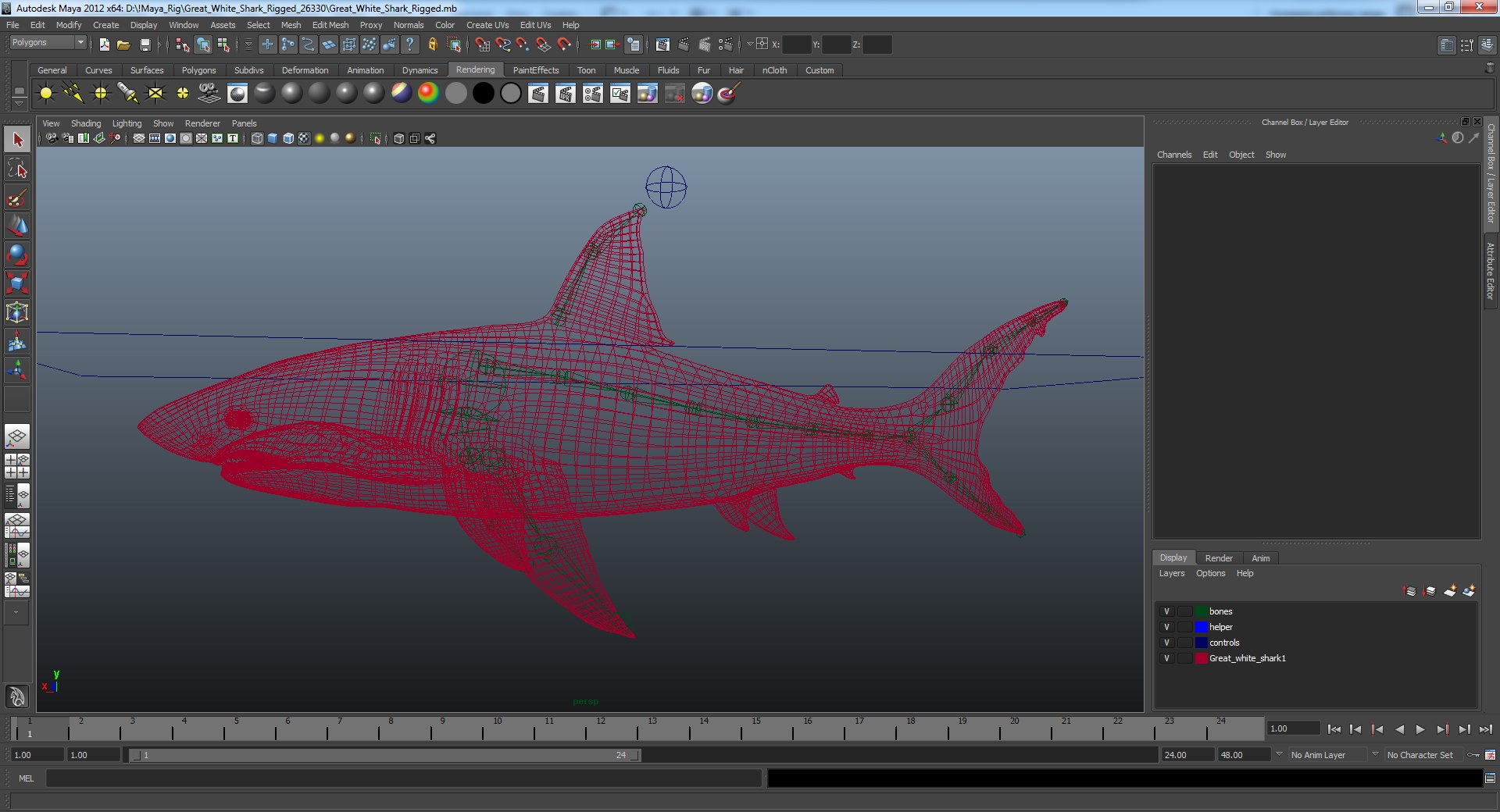The height and width of the screenshot is (812, 1500).
Task: Expand the status line selection mask arrow
Action: coord(249,45)
